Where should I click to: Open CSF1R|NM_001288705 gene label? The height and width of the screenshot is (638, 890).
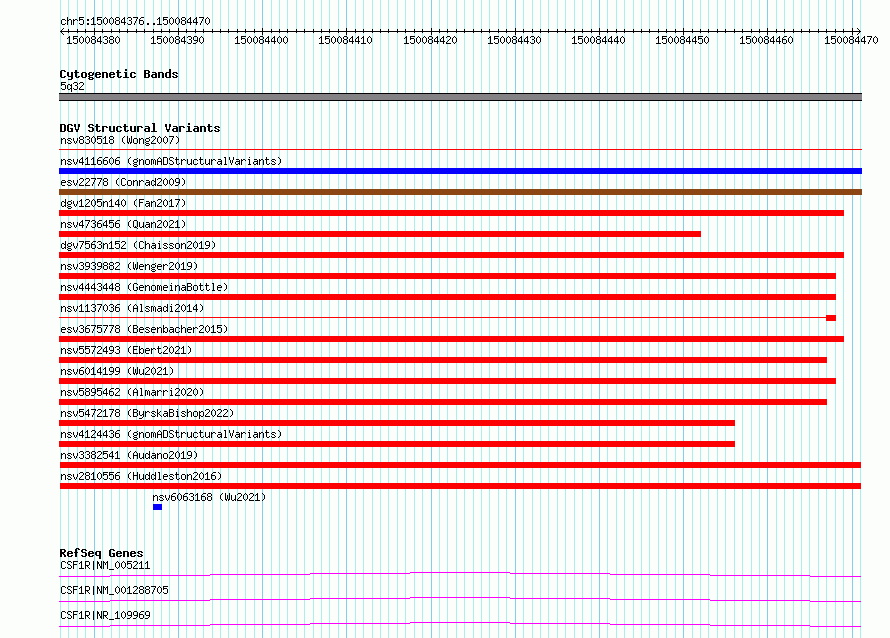pos(114,590)
